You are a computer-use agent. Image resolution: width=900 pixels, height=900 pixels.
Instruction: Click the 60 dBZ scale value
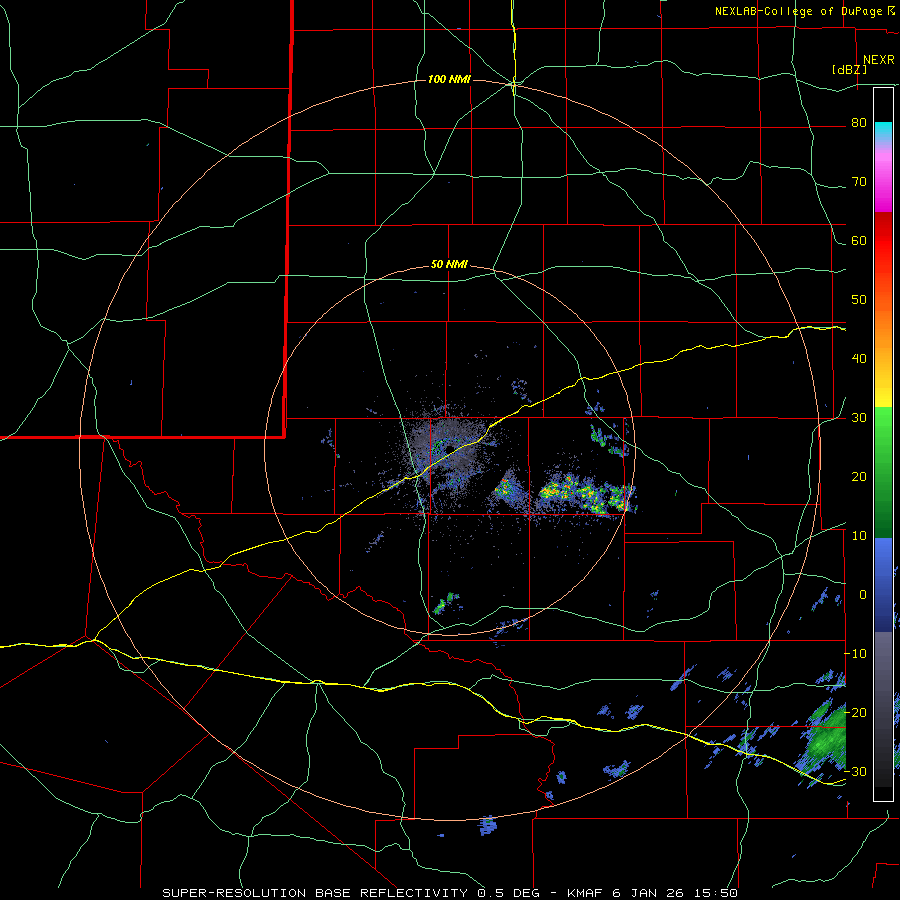[x=859, y=240]
